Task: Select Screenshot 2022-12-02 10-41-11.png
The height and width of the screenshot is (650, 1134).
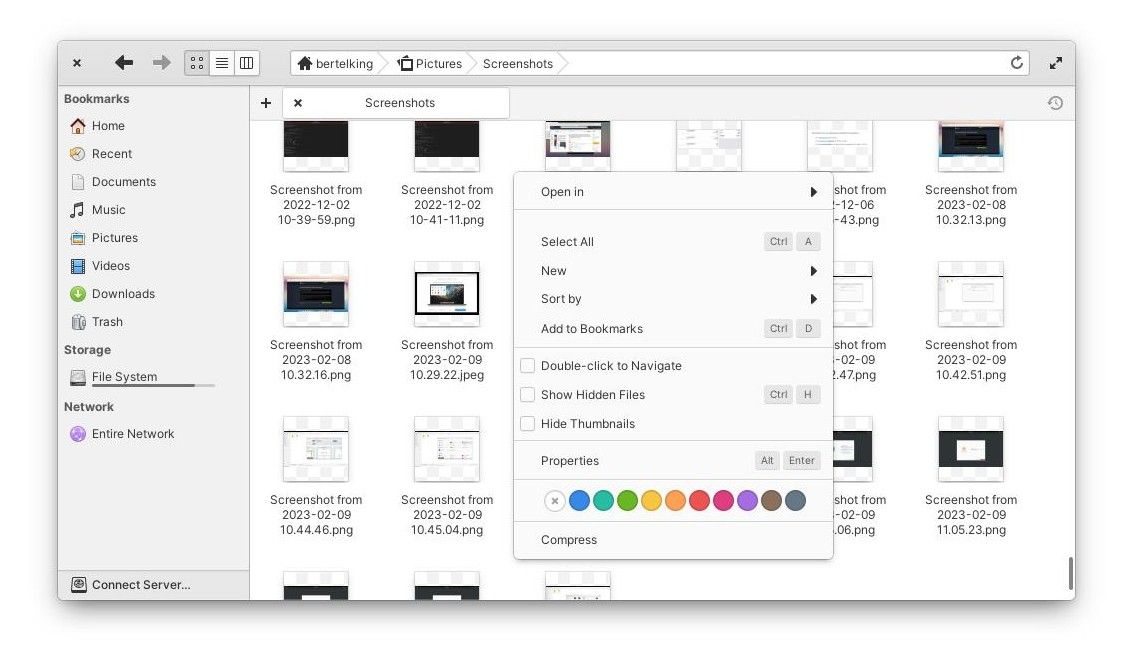Action: click(x=447, y=174)
